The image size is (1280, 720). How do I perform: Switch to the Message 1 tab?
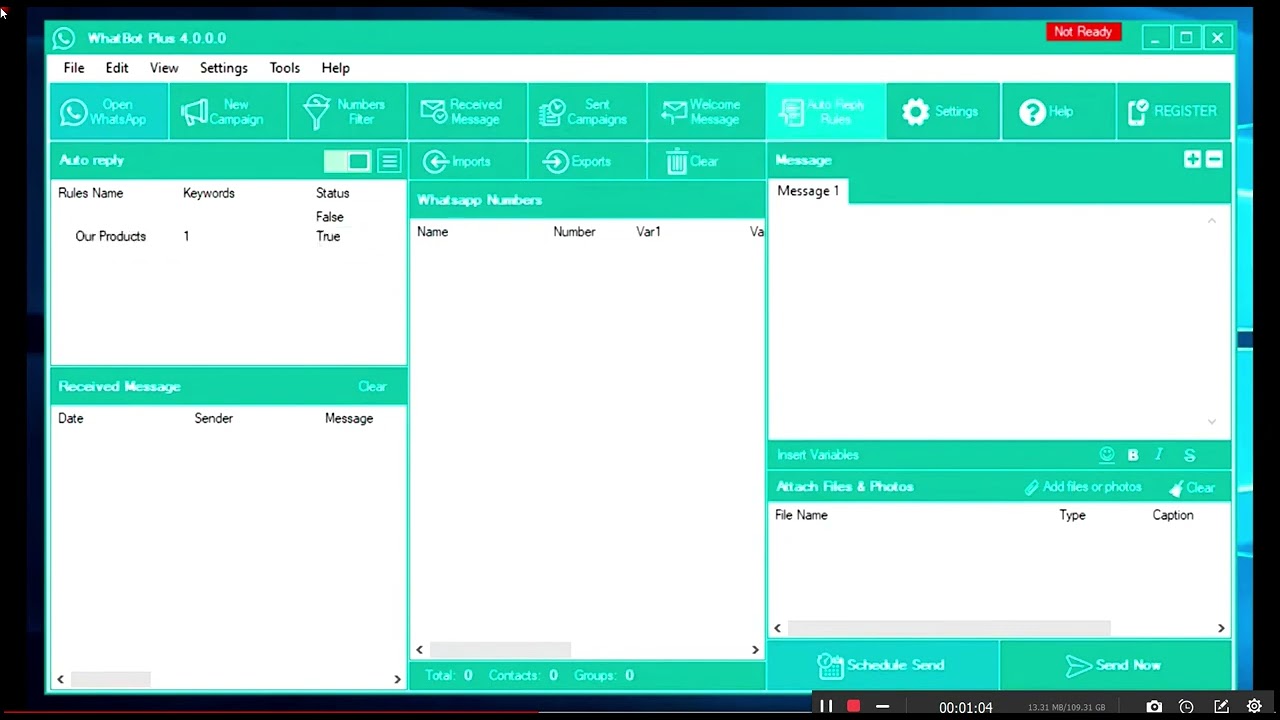pyautogui.click(x=808, y=191)
